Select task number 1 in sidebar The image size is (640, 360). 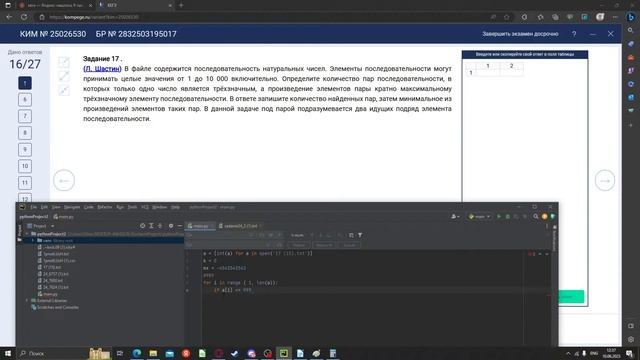tap(25, 83)
